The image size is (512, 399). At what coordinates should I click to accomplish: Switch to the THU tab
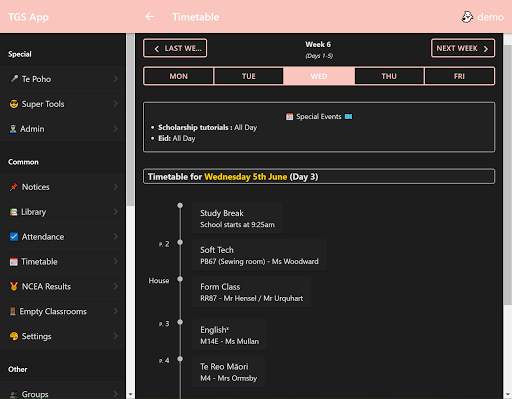coord(389,76)
